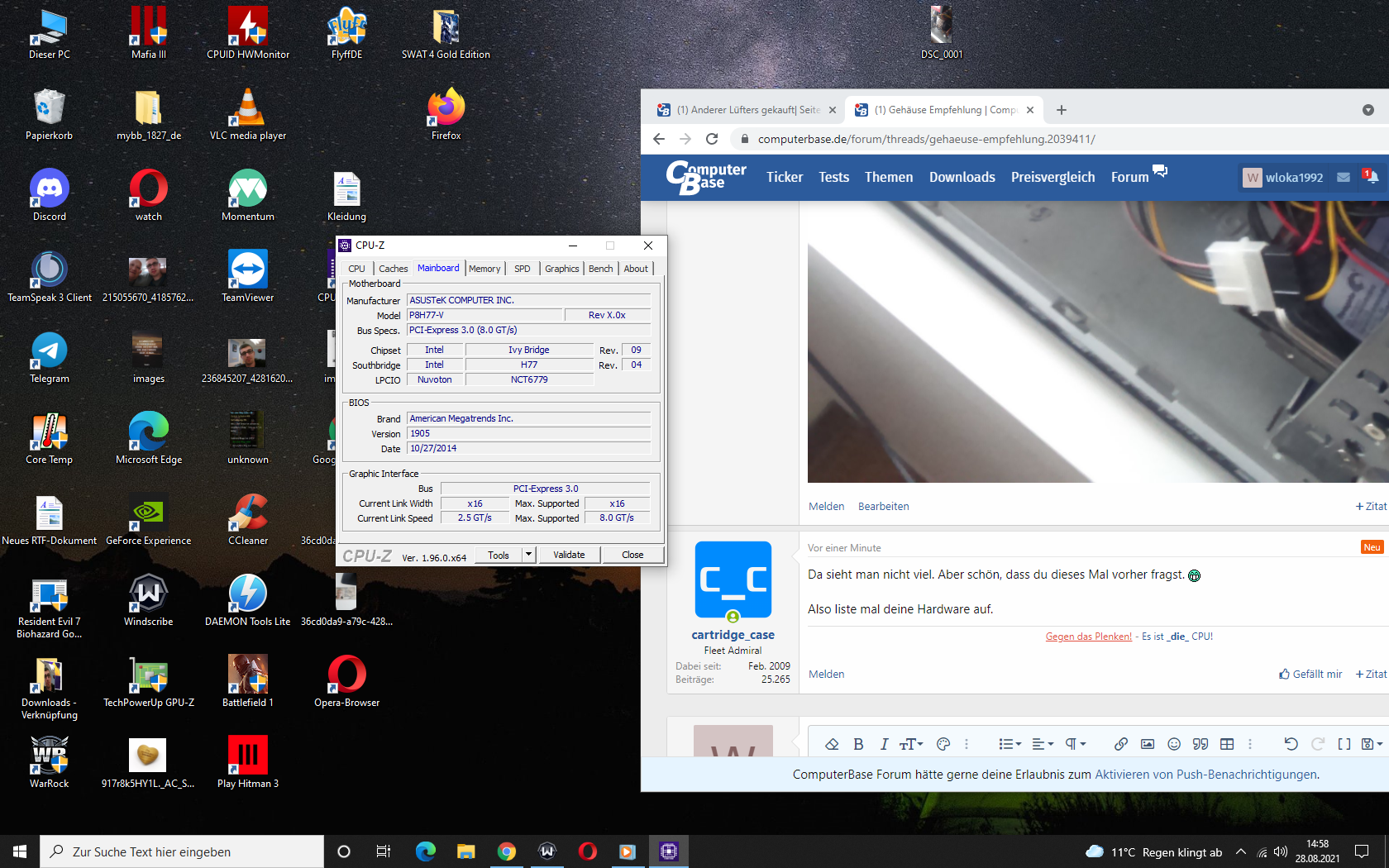Open Chrome's tab search dropdown button
This screenshot has height=868, width=1389.
coord(1368,110)
